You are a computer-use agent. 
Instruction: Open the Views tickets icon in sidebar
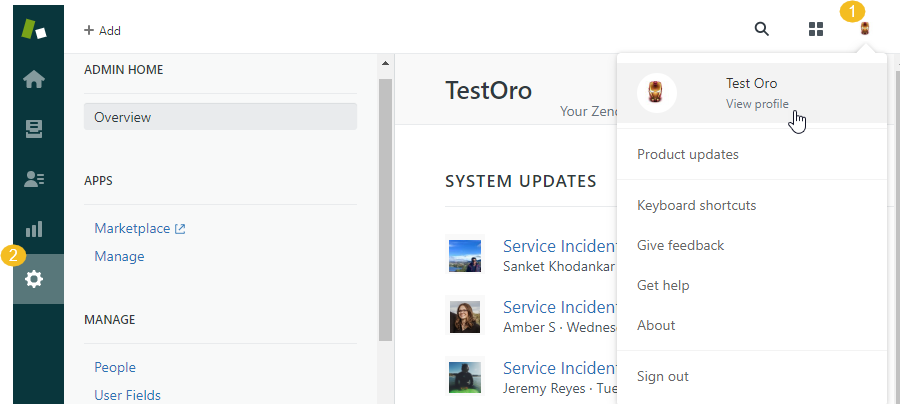[x=33, y=129]
